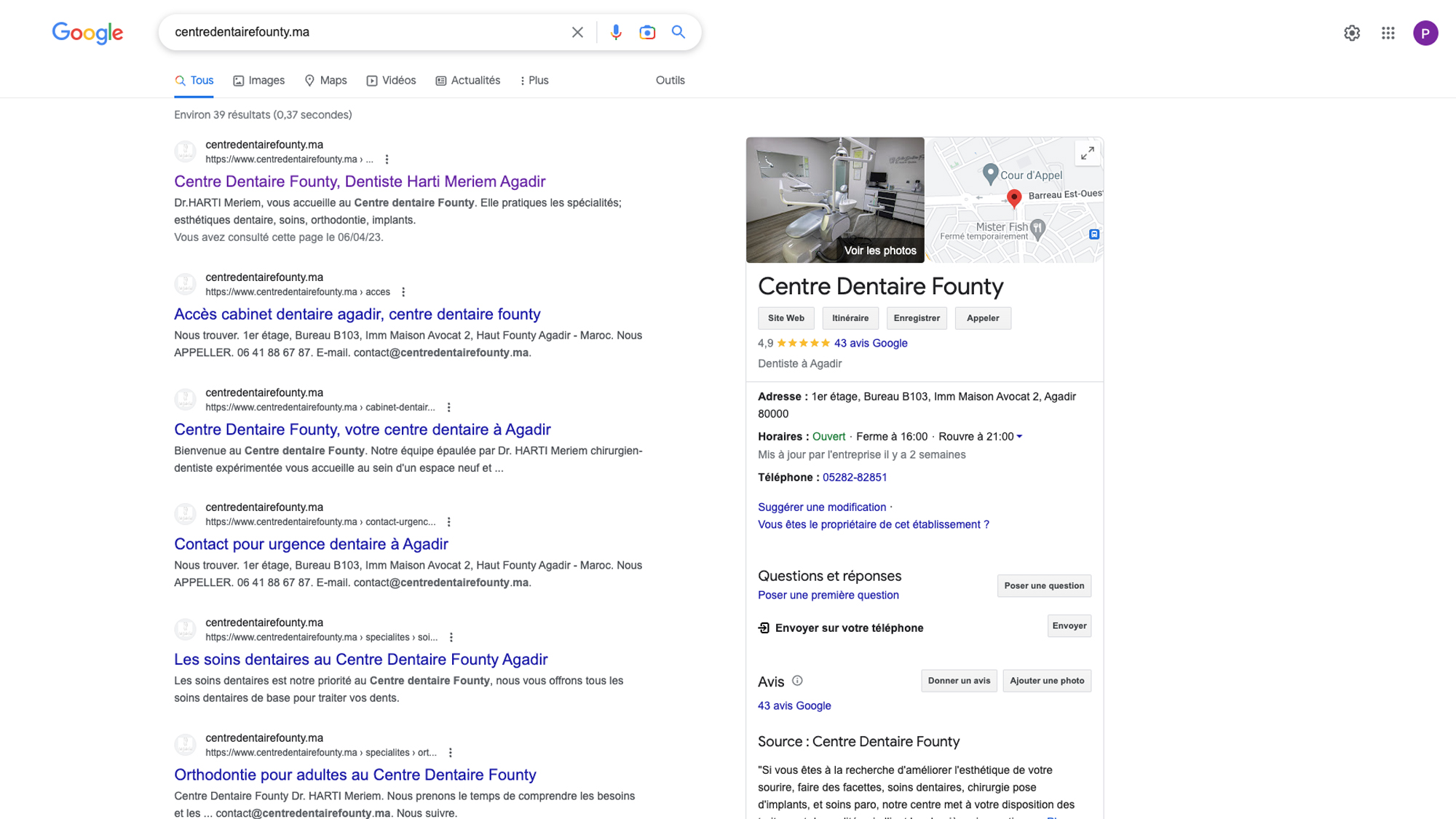
Task: Click the Donner un avis button
Action: tap(959, 681)
